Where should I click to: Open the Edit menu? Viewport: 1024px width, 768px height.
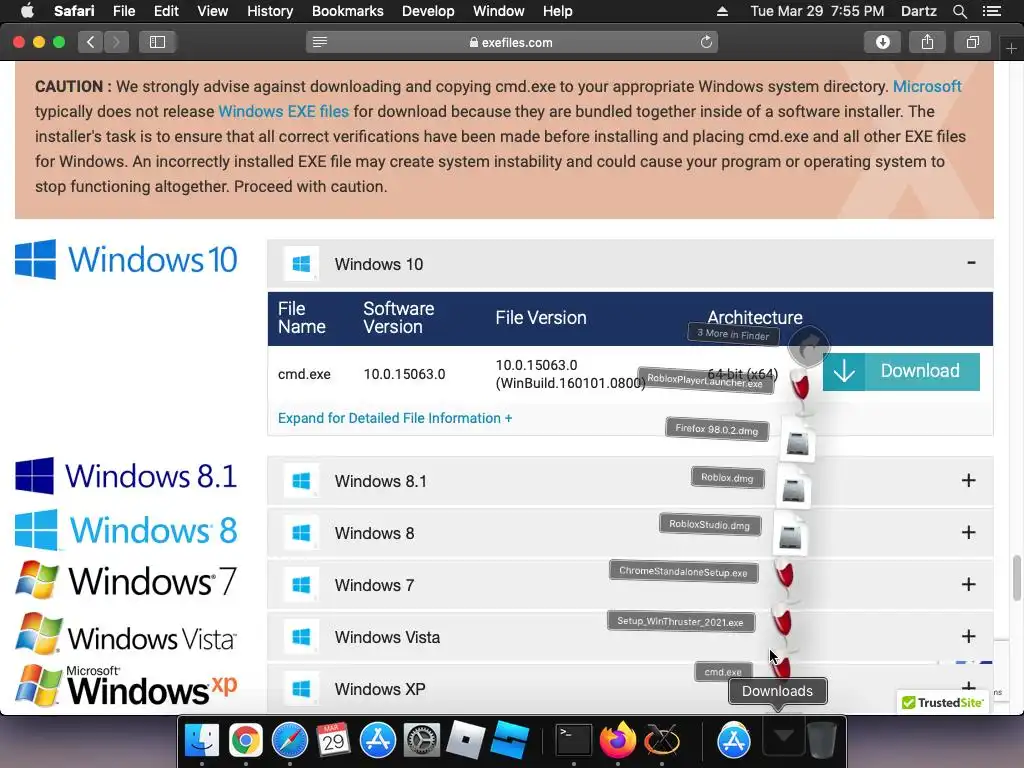point(166,11)
